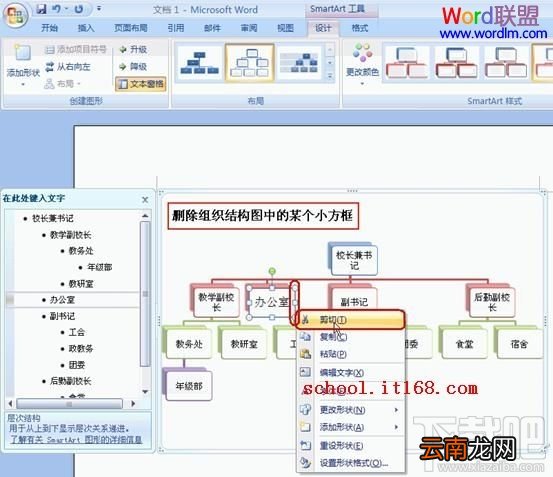The image size is (553, 477).
Task: Select 教研室 in text pane
Action: [81, 283]
